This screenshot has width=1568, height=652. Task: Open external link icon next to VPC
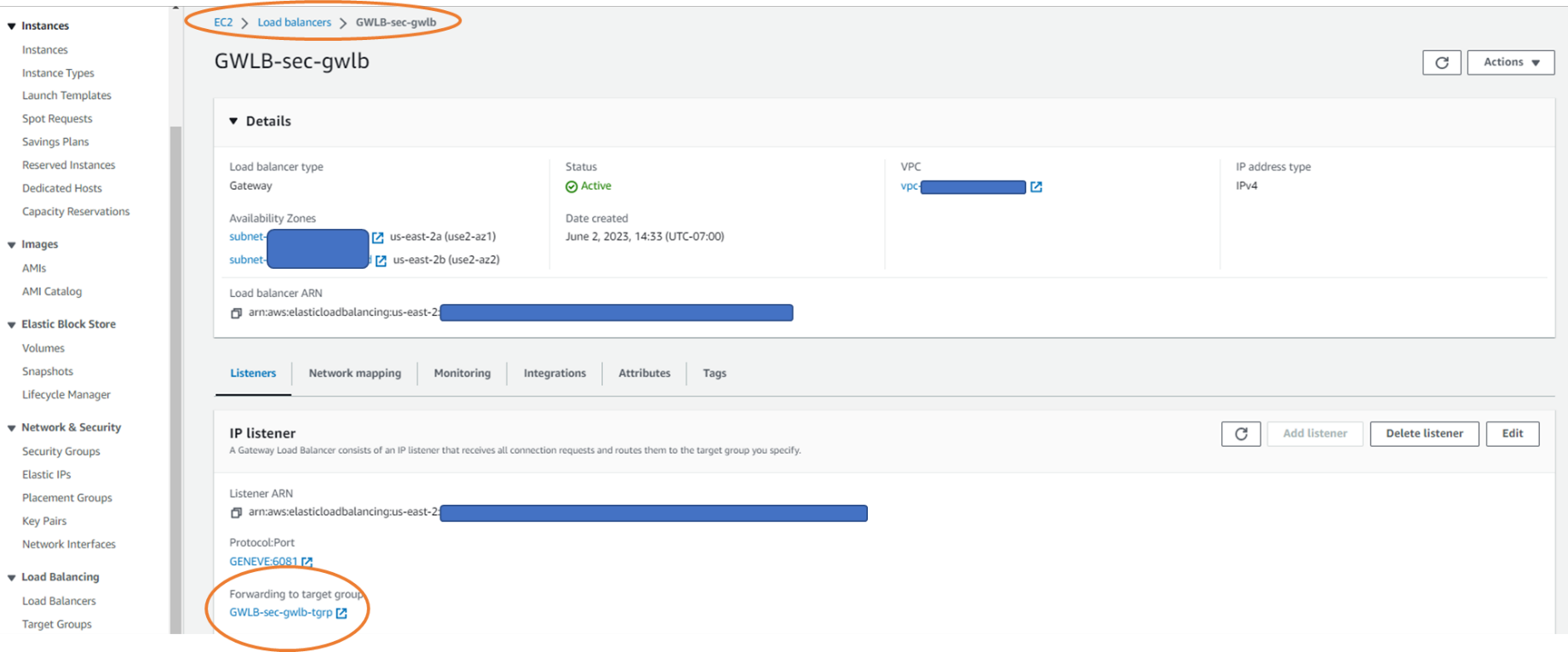click(1036, 186)
